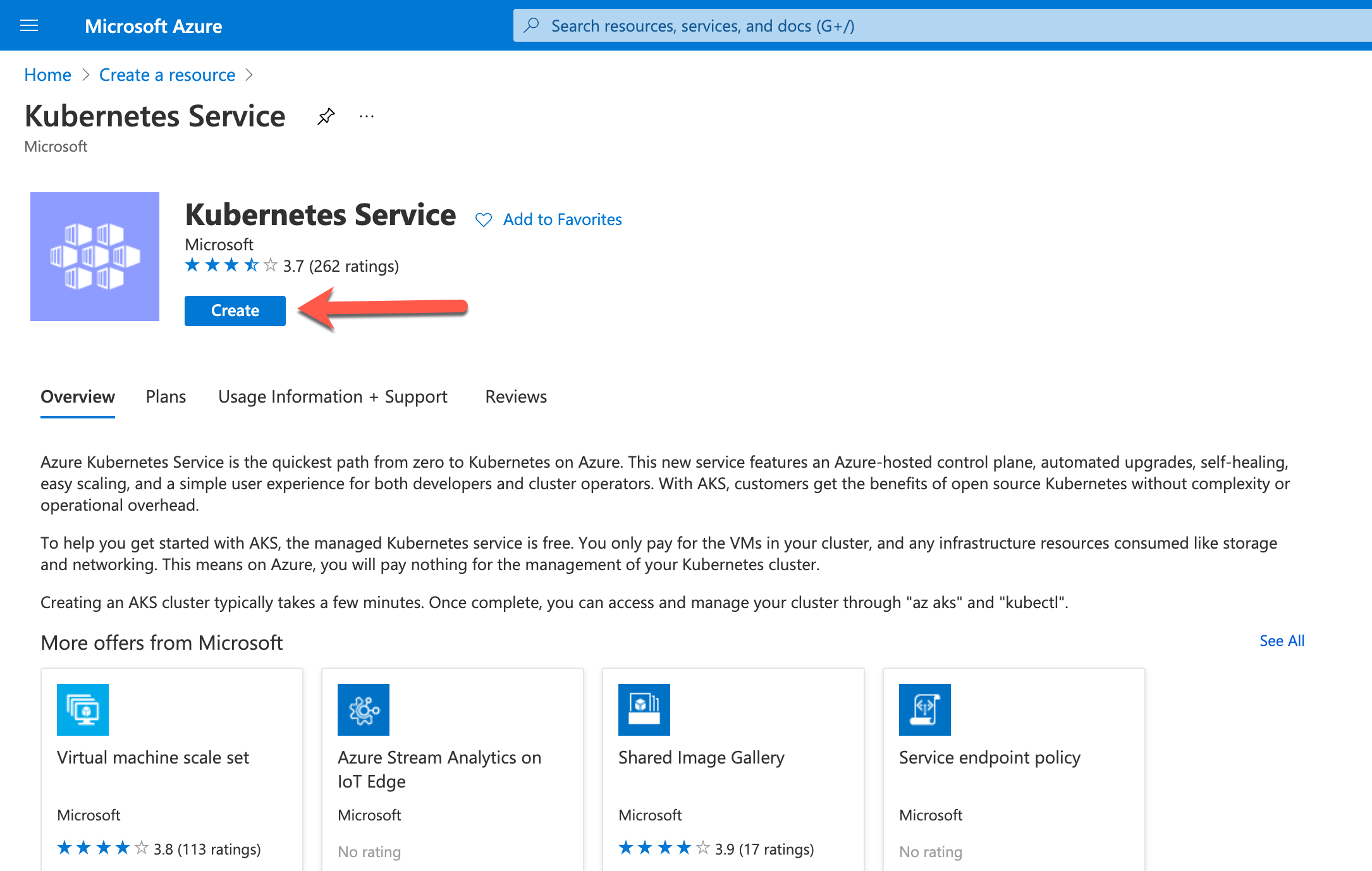Open Service endpoint policy icon
Image resolution: width=1372 pixels, height=871 pixels.
[925, 710]
